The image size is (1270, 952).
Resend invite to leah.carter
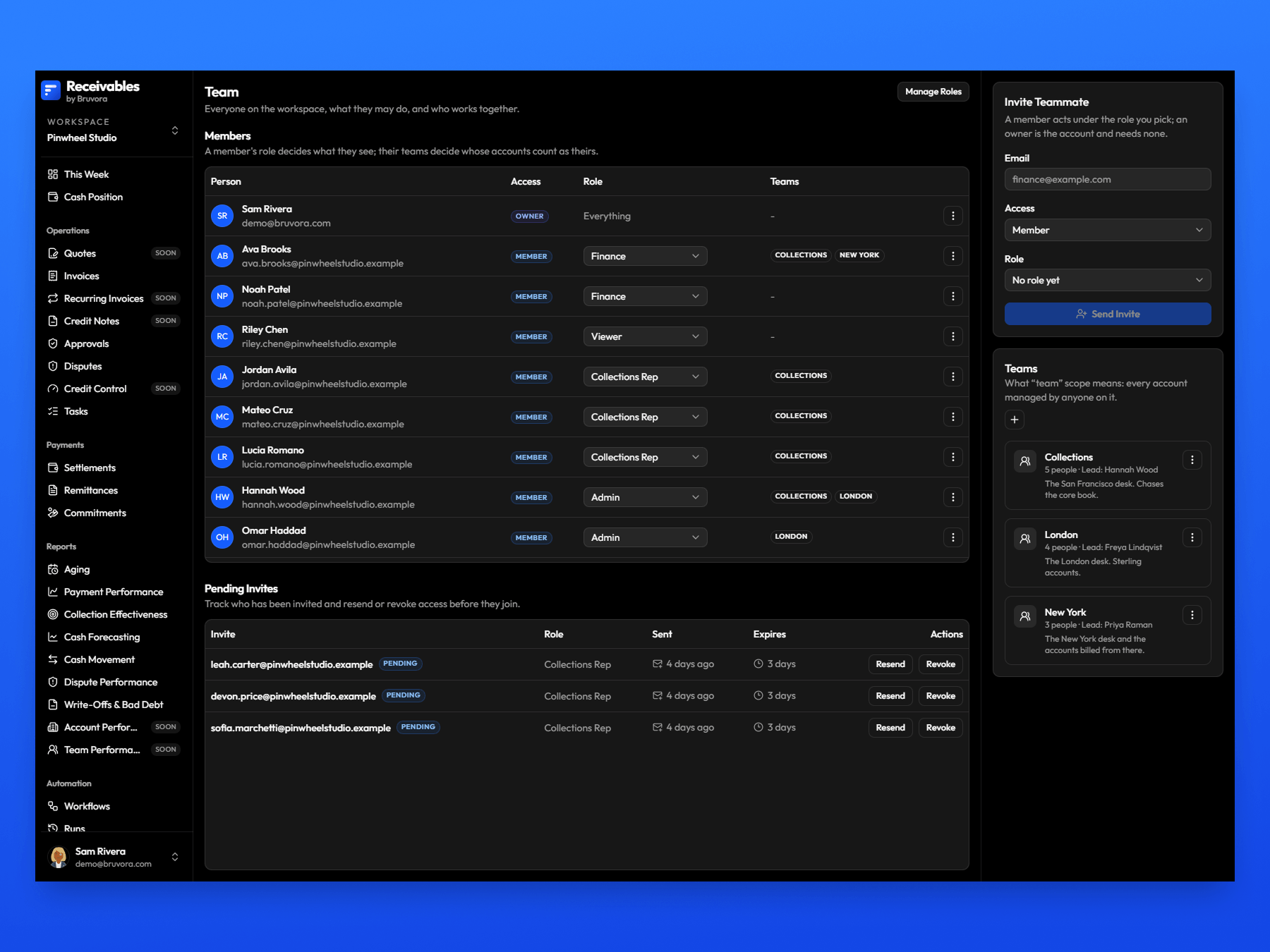890,664
